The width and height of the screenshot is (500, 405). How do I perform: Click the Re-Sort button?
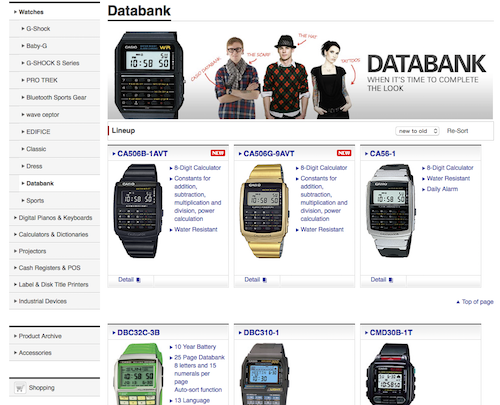457,131
